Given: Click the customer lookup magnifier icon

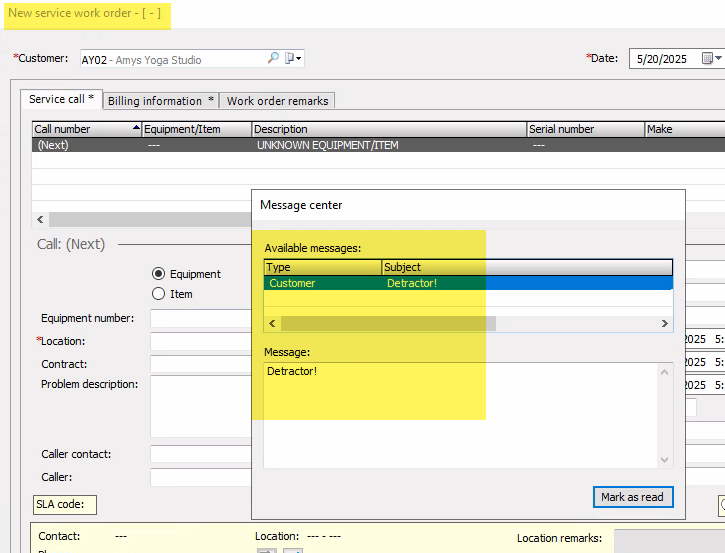Looking at the screenshot, I should point(273,58).
